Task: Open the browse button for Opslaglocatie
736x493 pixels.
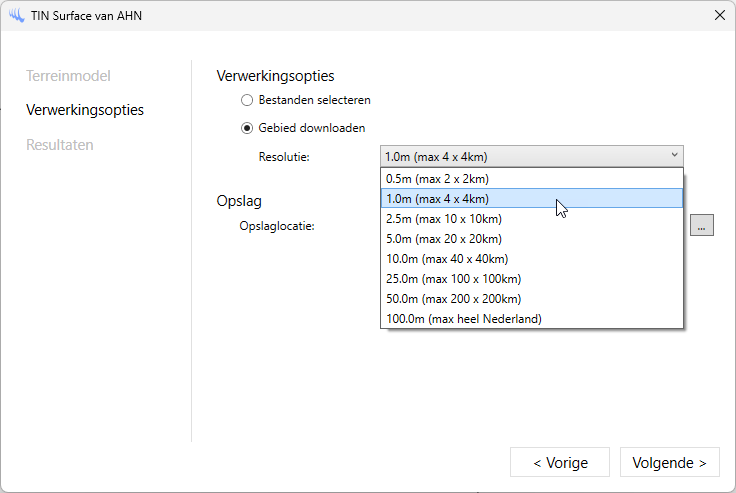Action: point(702,226)
